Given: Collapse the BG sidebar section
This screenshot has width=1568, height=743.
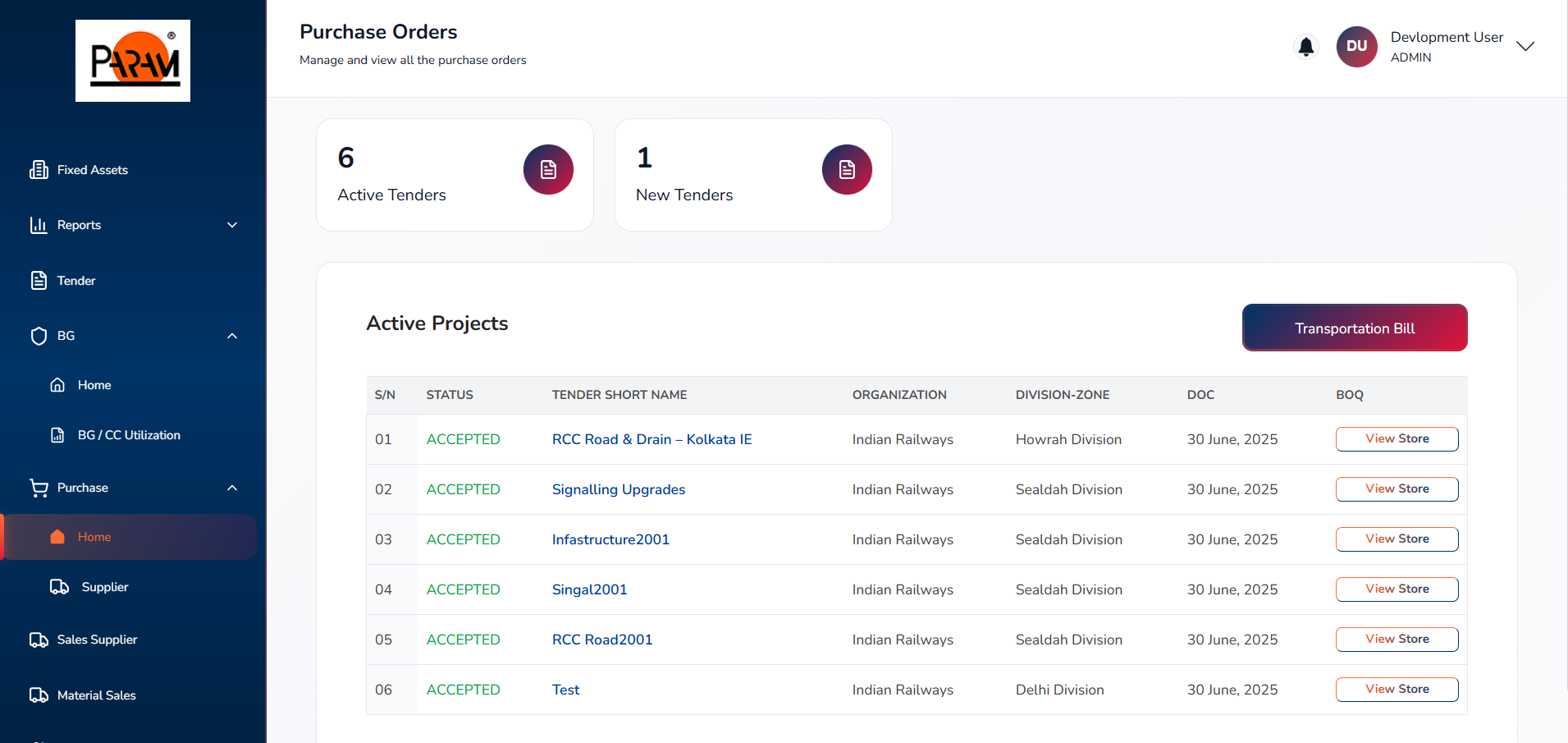Looking at the screenshot, I should point(232,336).
